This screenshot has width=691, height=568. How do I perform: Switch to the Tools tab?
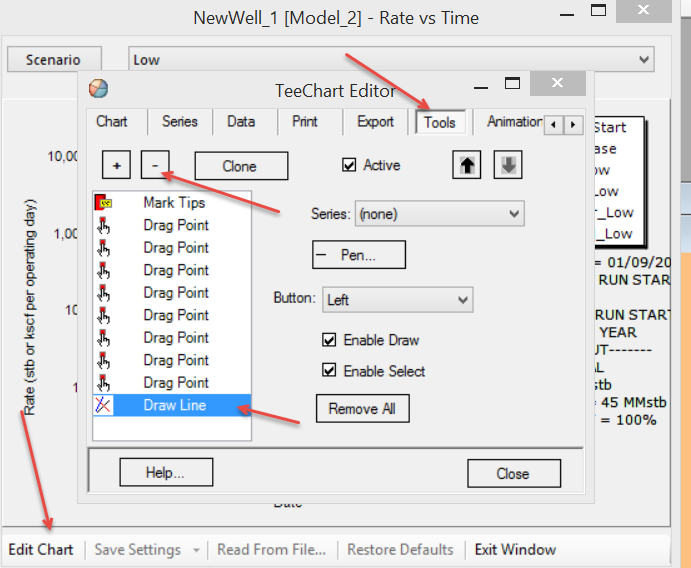440,123
